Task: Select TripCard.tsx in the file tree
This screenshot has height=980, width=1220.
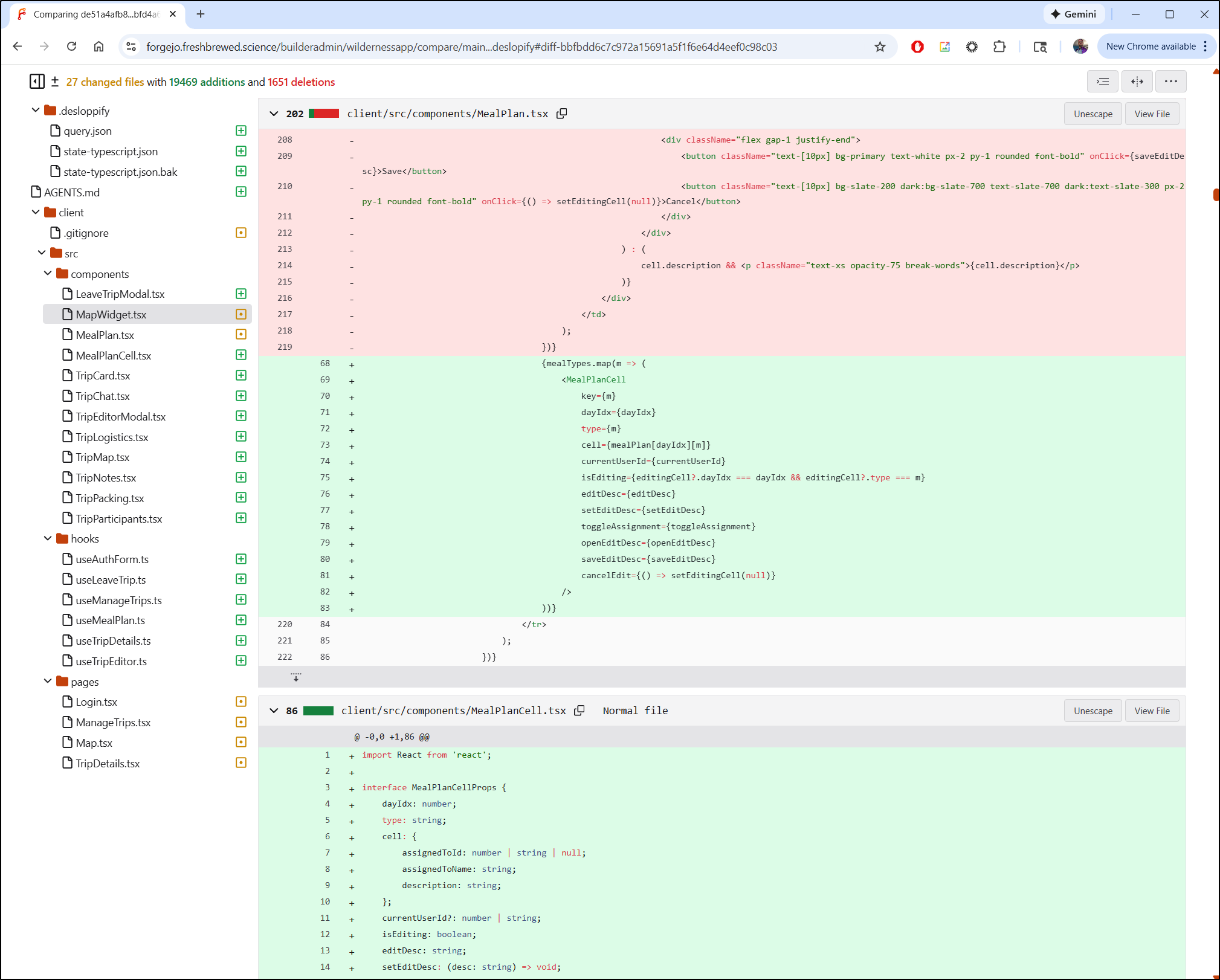Action: point(103,376)
